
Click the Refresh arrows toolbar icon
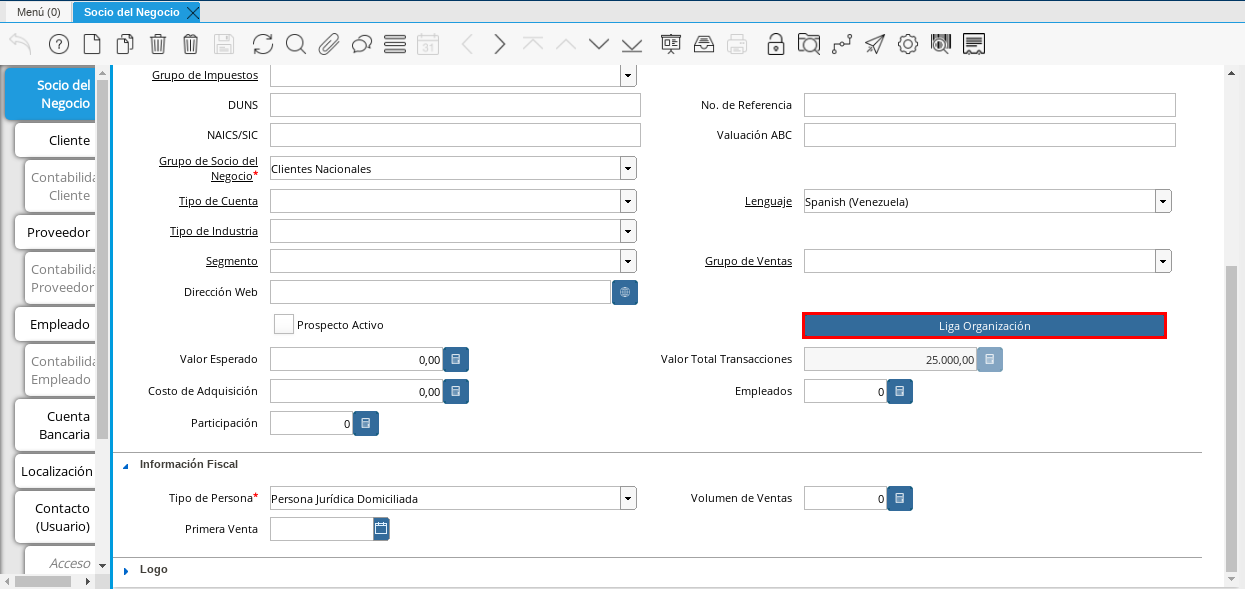(x=262, y=44)
